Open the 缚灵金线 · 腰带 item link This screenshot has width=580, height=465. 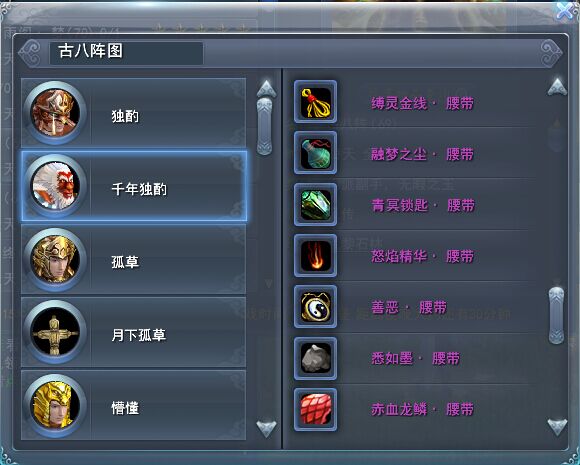(422, 104)
